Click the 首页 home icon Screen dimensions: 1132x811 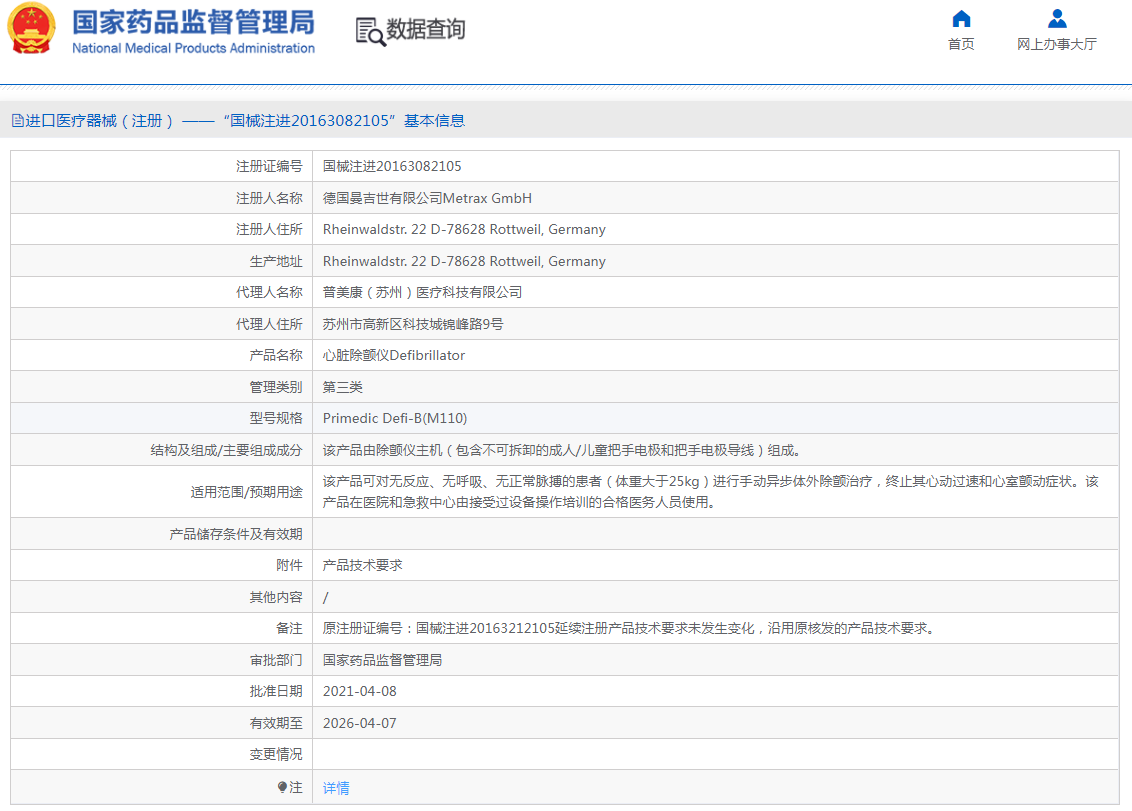coord(960,17)
